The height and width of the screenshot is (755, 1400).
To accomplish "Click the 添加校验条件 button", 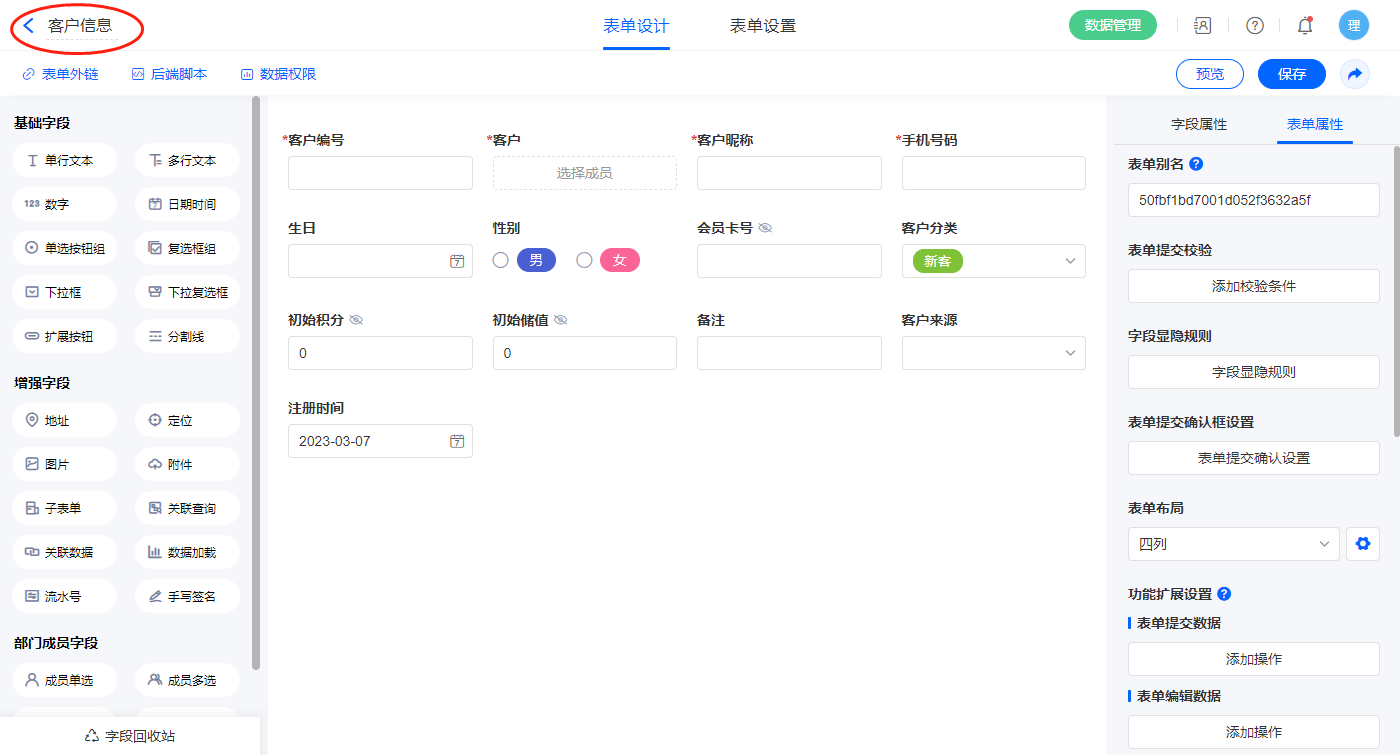I will [1253, 286].
